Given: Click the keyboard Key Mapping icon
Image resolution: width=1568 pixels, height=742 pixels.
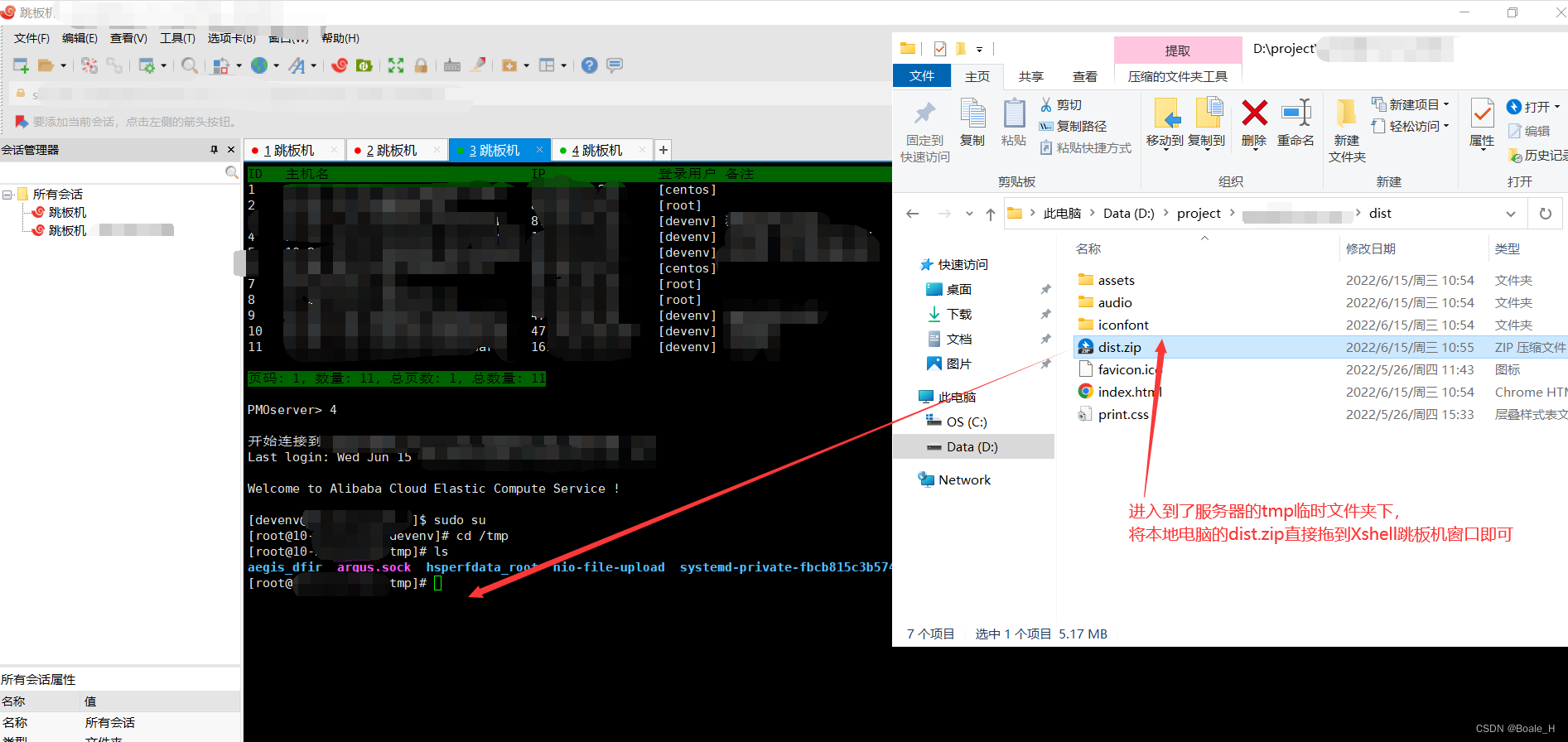Looking at the screenshot, I should pyautogui.click(x=452, y=65).
